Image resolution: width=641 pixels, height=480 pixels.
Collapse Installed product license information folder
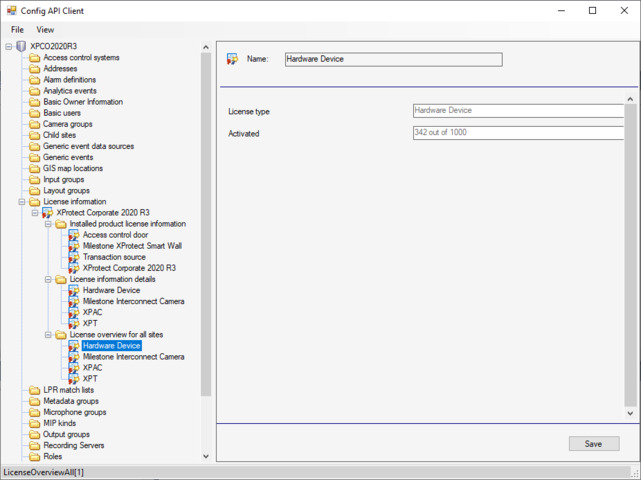pyautogui.click(x=48, y=224)
